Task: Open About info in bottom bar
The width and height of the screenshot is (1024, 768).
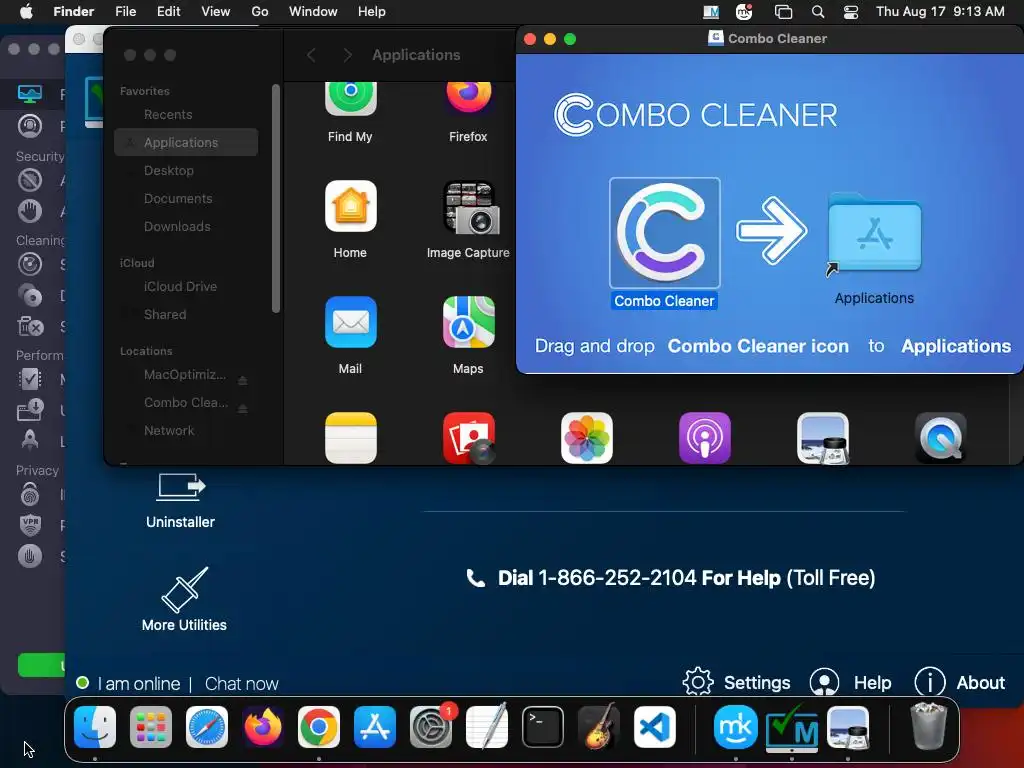Action: point(959,682)
